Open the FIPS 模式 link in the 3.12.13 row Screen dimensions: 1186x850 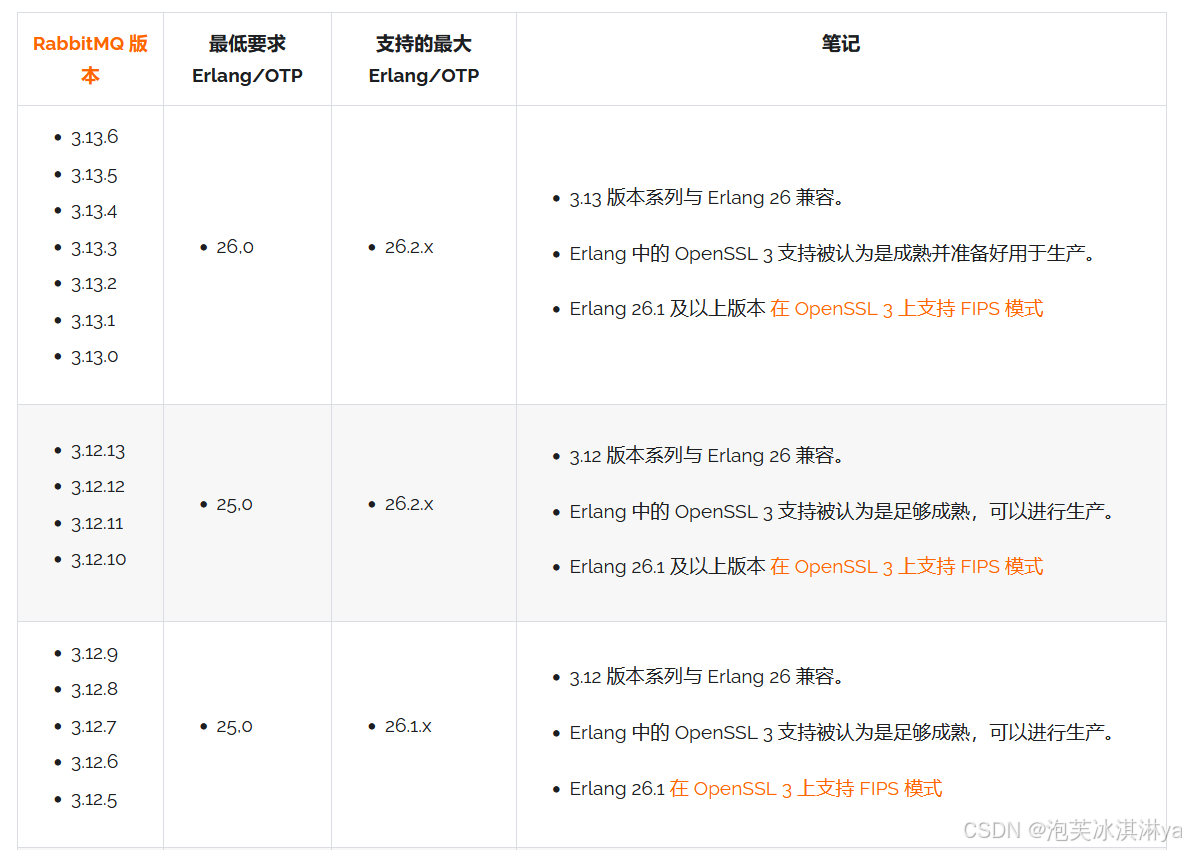[906, 566]
